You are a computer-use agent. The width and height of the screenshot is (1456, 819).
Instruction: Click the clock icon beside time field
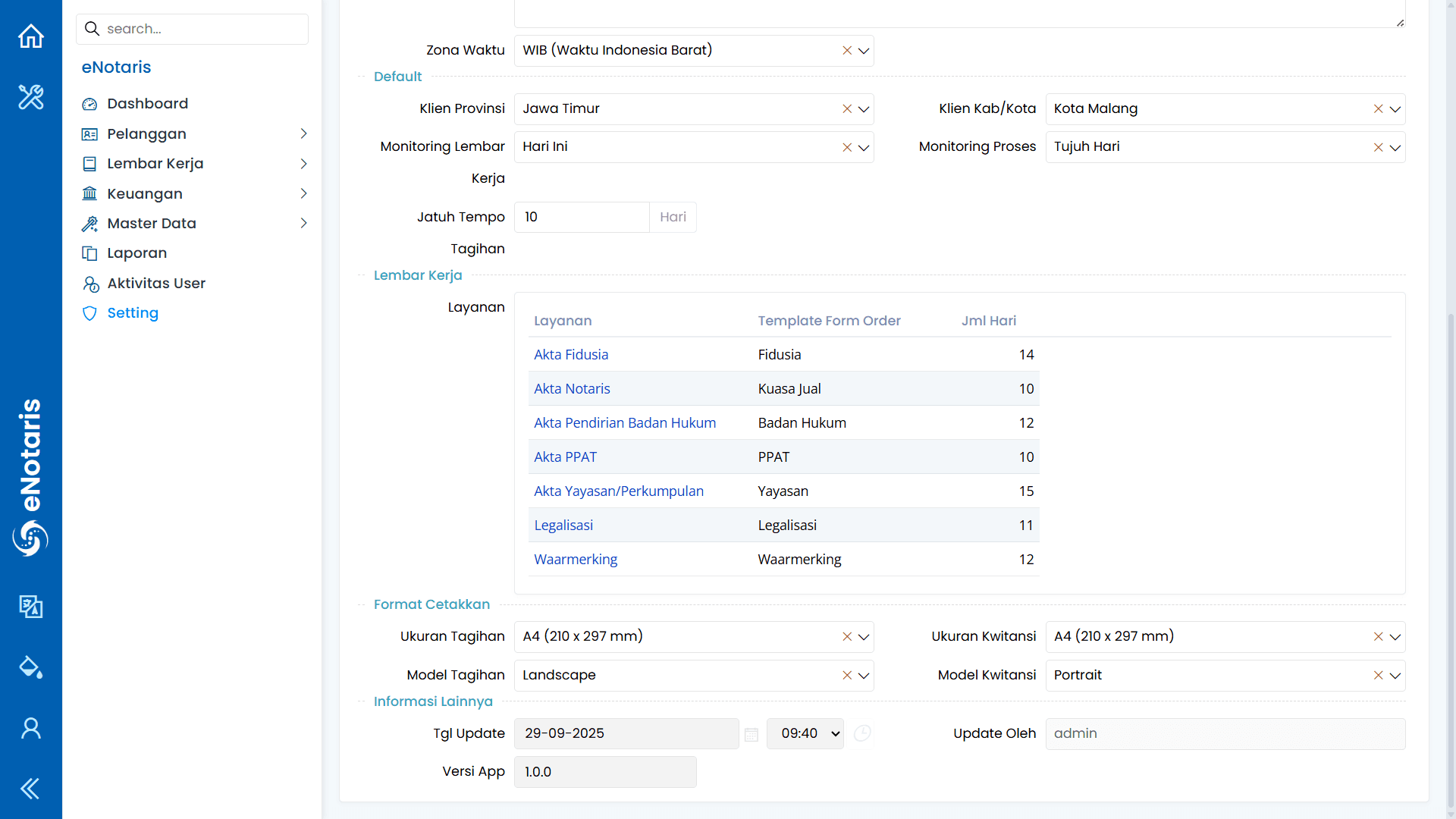(862, 733)
